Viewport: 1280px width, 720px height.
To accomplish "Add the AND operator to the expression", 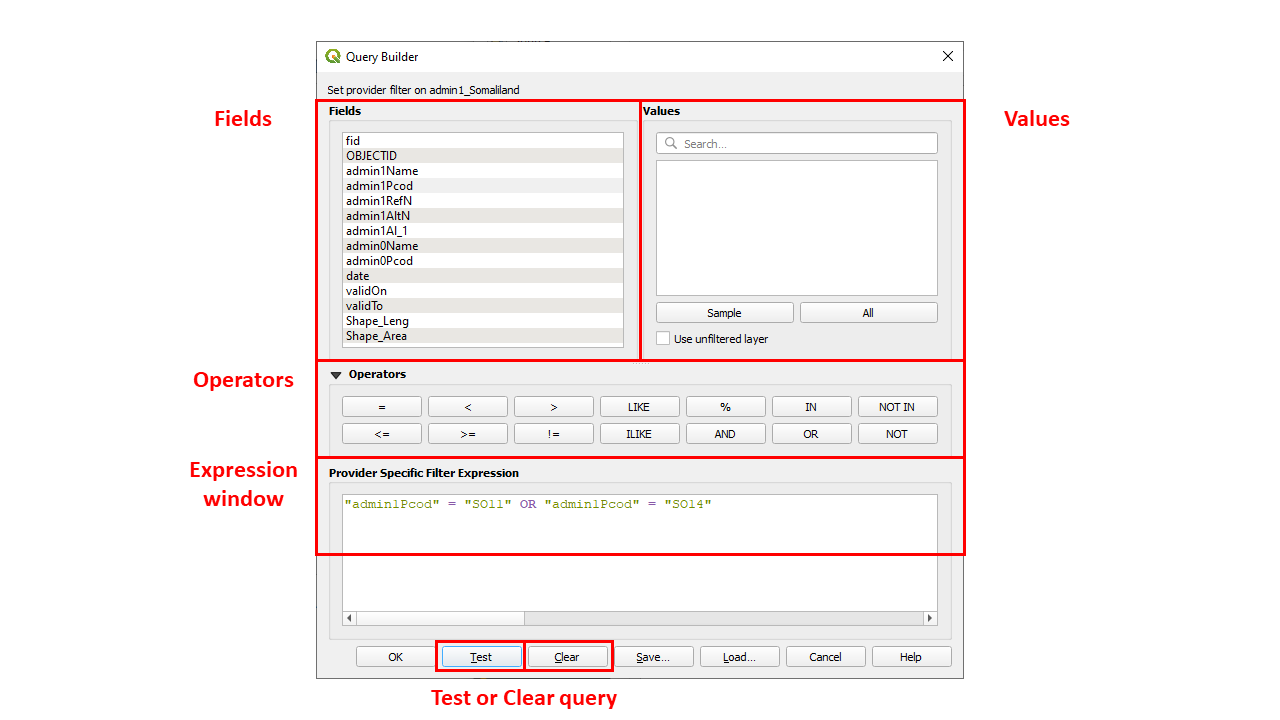I will [725, 434].
